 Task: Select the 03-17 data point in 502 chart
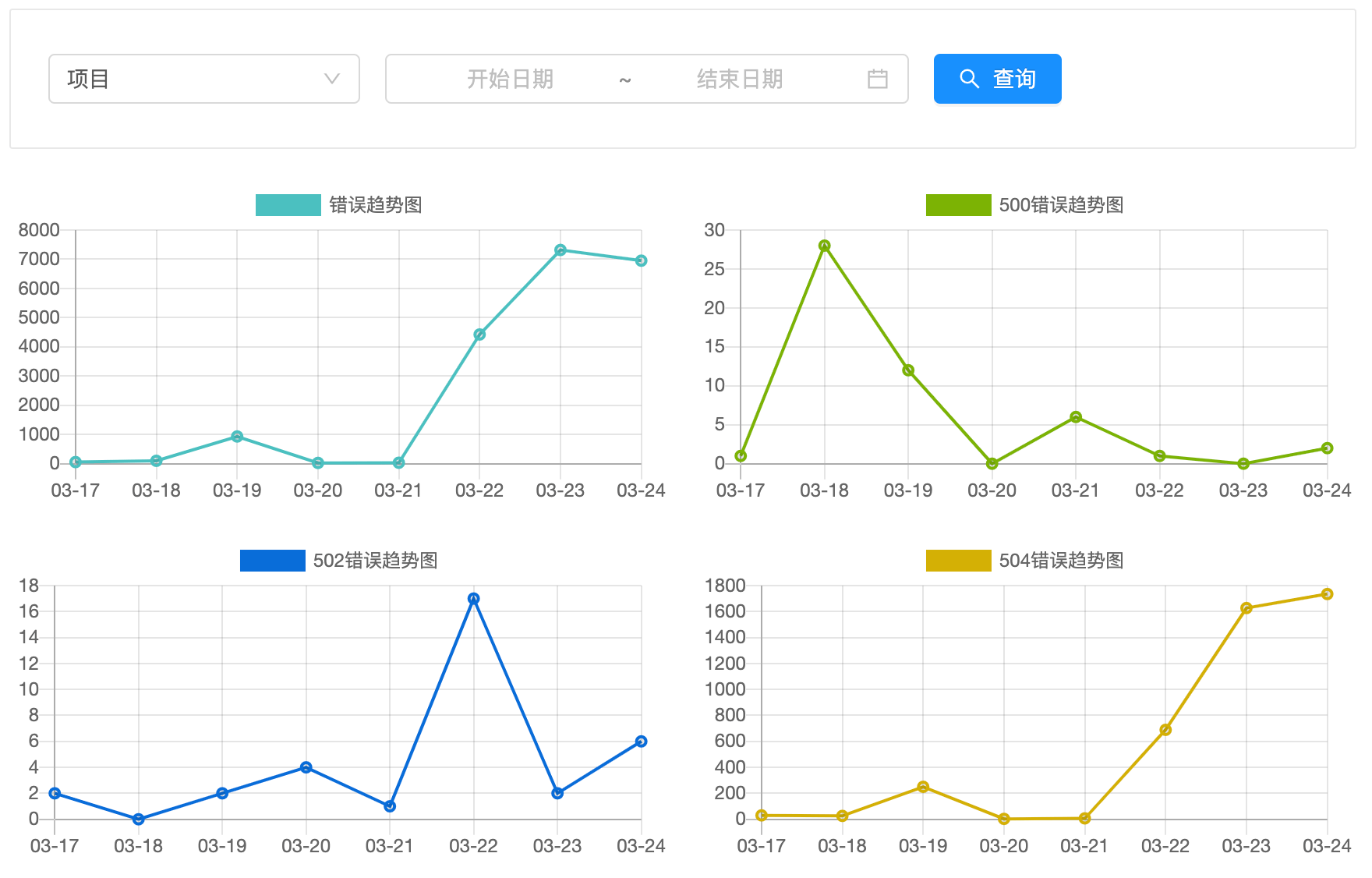tap(55, 793)
